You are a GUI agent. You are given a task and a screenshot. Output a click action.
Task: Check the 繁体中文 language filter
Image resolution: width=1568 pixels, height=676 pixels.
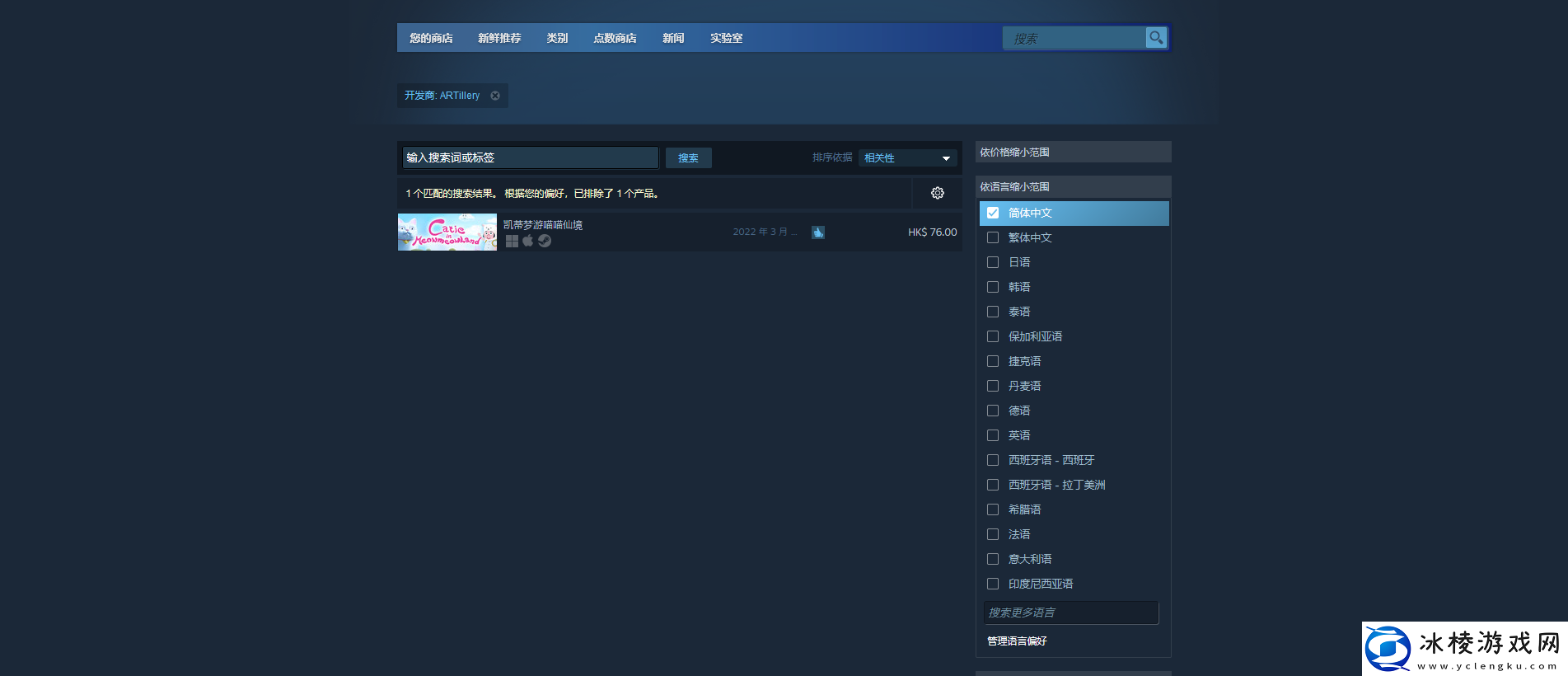pyautogui.click(x=993, y=237)
